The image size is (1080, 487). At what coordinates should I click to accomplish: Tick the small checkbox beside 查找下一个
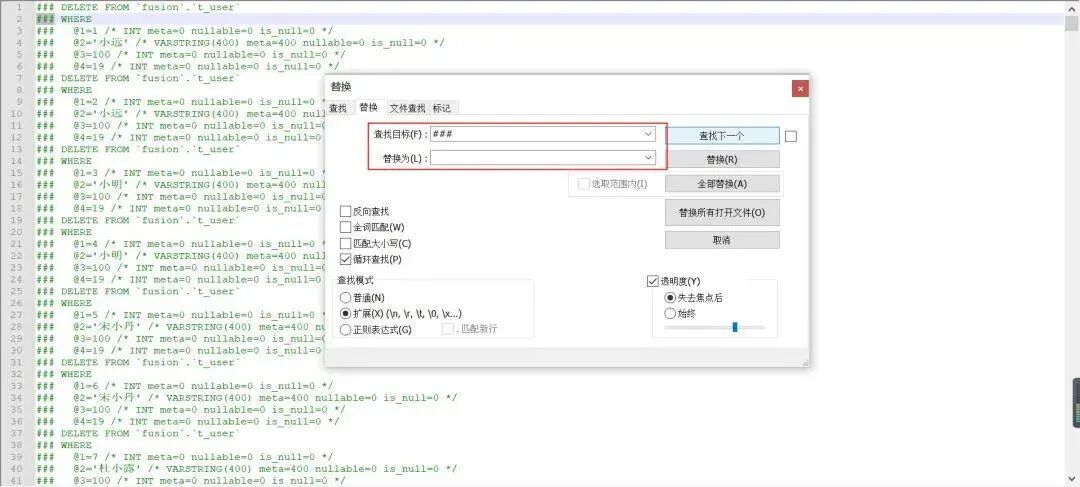pyautogui.click(x=791, y=136)
